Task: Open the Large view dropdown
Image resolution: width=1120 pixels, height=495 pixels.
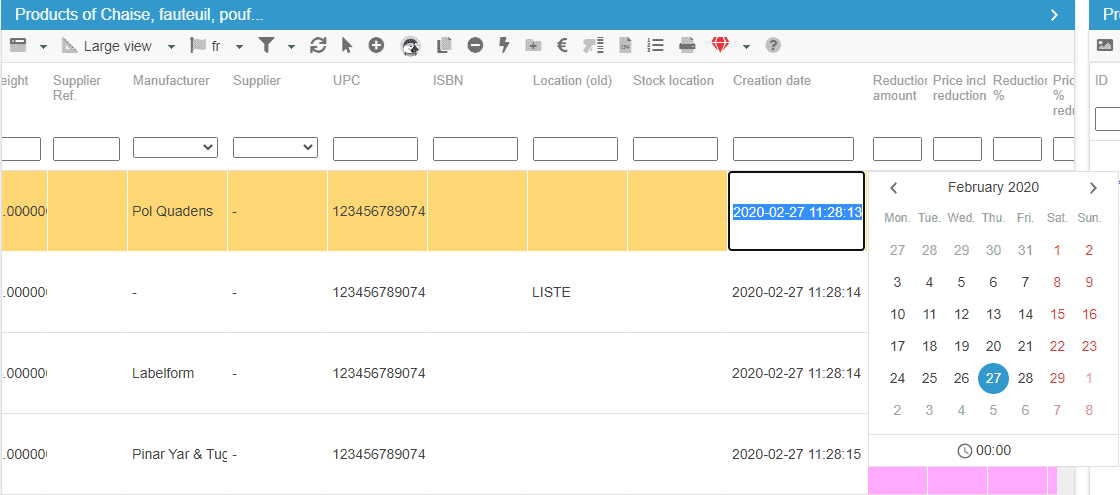Action: click(118, 46)
